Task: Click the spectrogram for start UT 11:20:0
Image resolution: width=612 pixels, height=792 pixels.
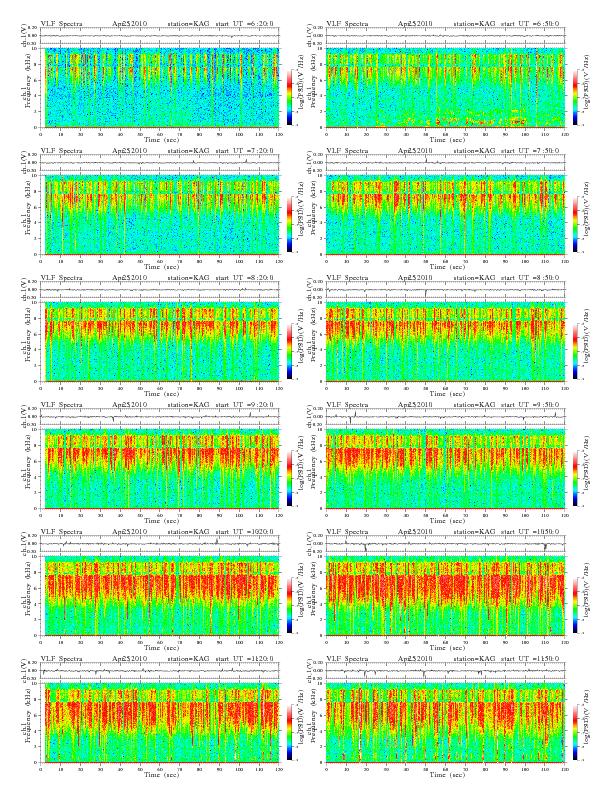Action: (x=162, y=723)
